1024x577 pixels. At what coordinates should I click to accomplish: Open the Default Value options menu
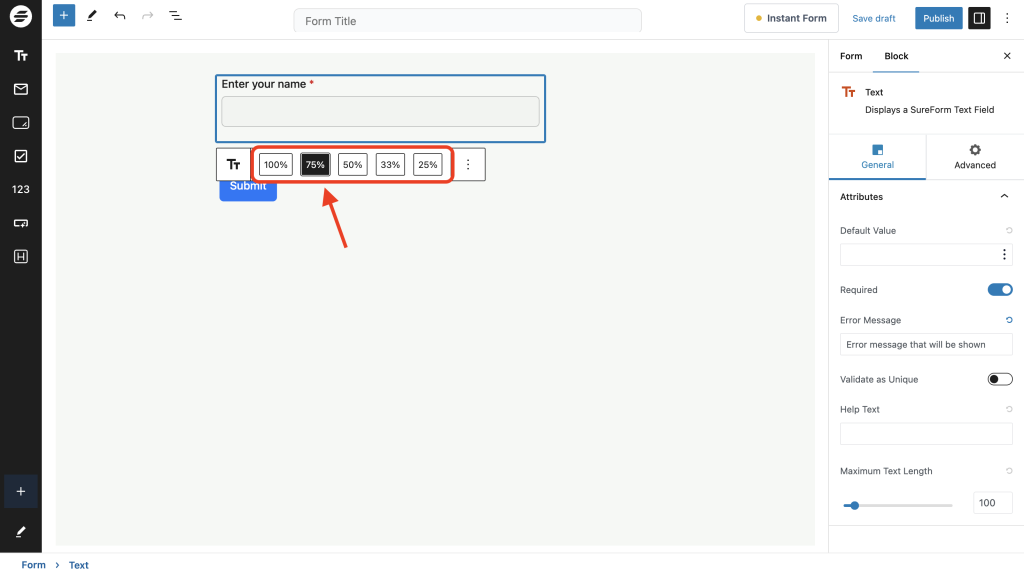click(1004, 254)
